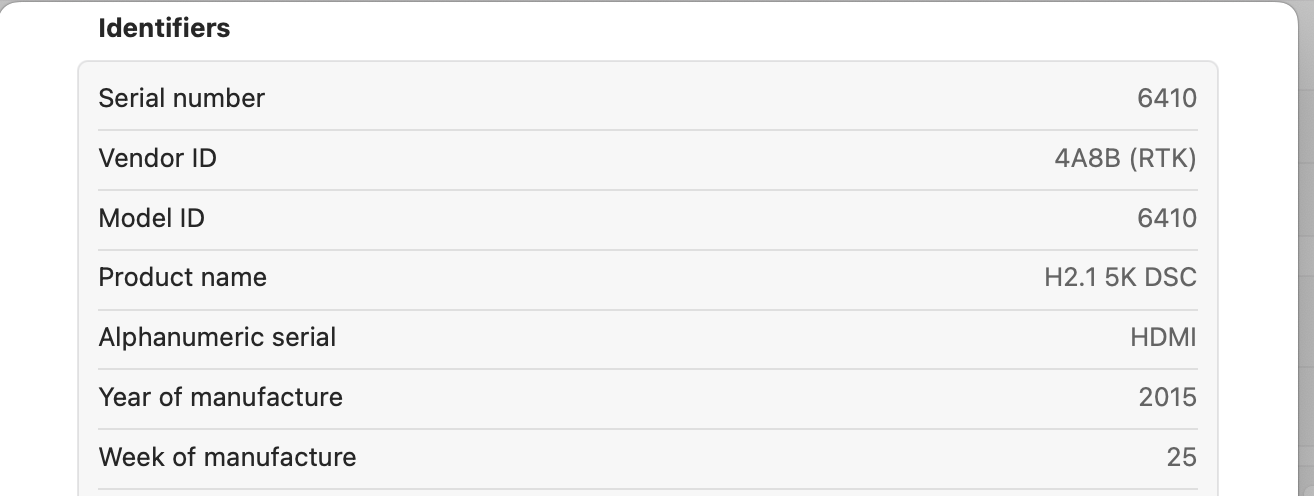Select the Product name label
Image resolution: width=1314 pixels, height=496 pixels.
click(x=182, y=277)
